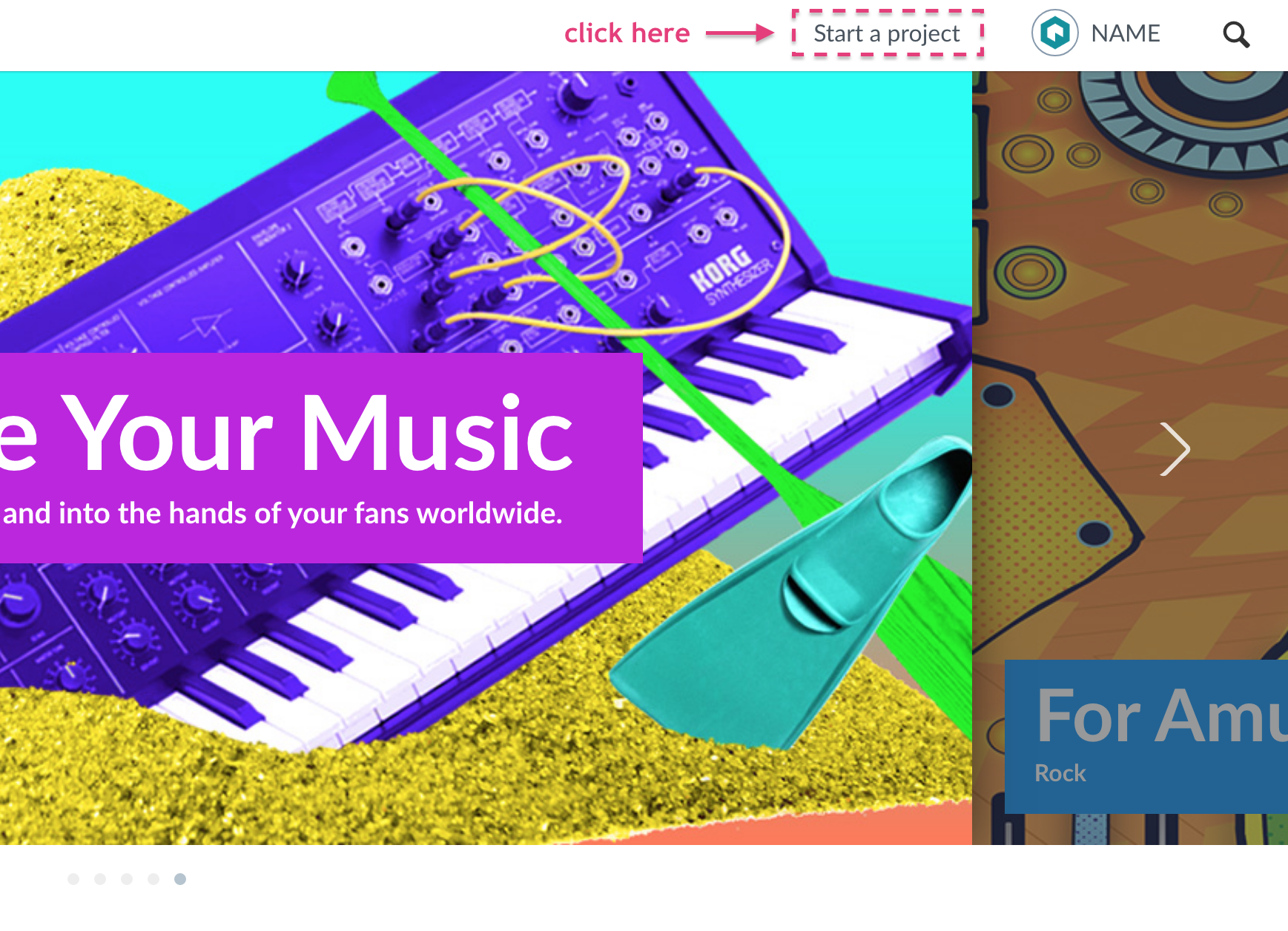Image resolution: width=1288 pixels, height=931 pixels.
Task: Click the pink click here text
Action: click(627, 33)
